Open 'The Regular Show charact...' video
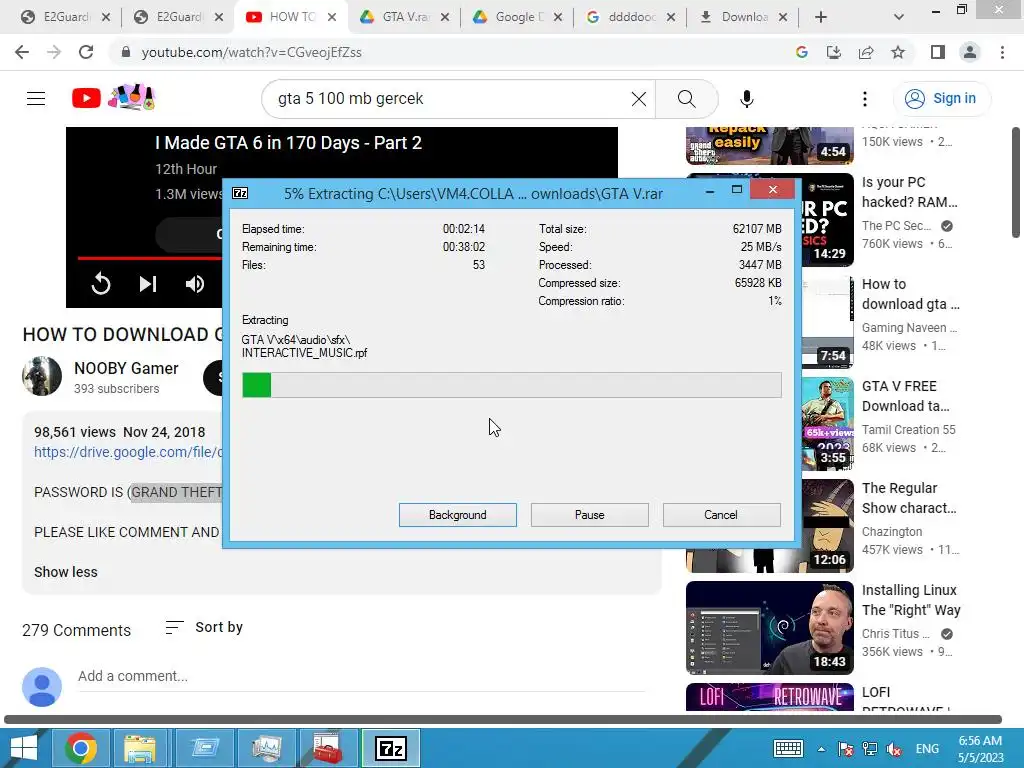The height and width of the screenshot is (768, 1024). [x=909, y=498]
